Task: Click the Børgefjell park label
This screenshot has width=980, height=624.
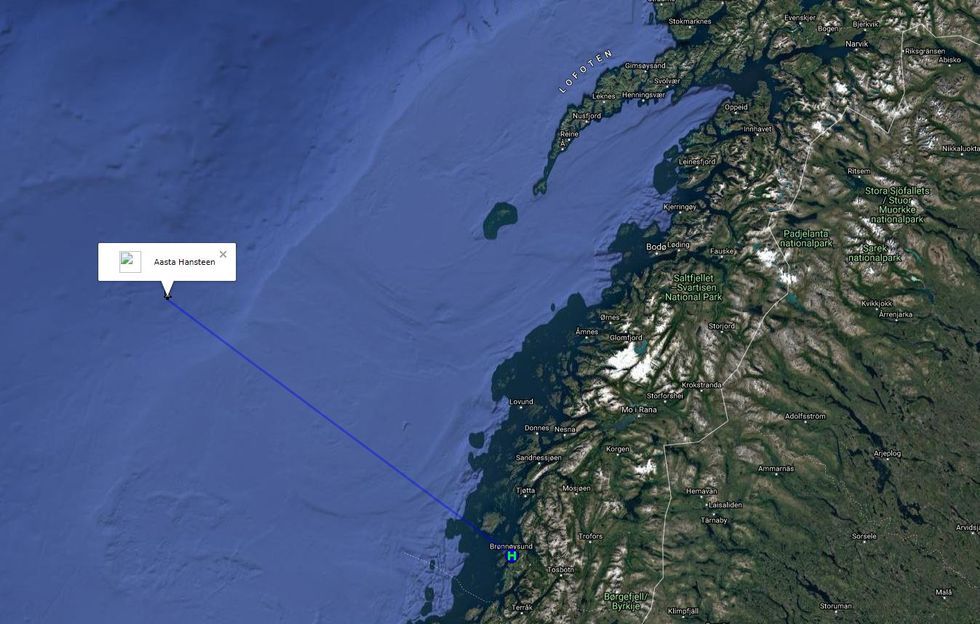Action: coord(626,601)
